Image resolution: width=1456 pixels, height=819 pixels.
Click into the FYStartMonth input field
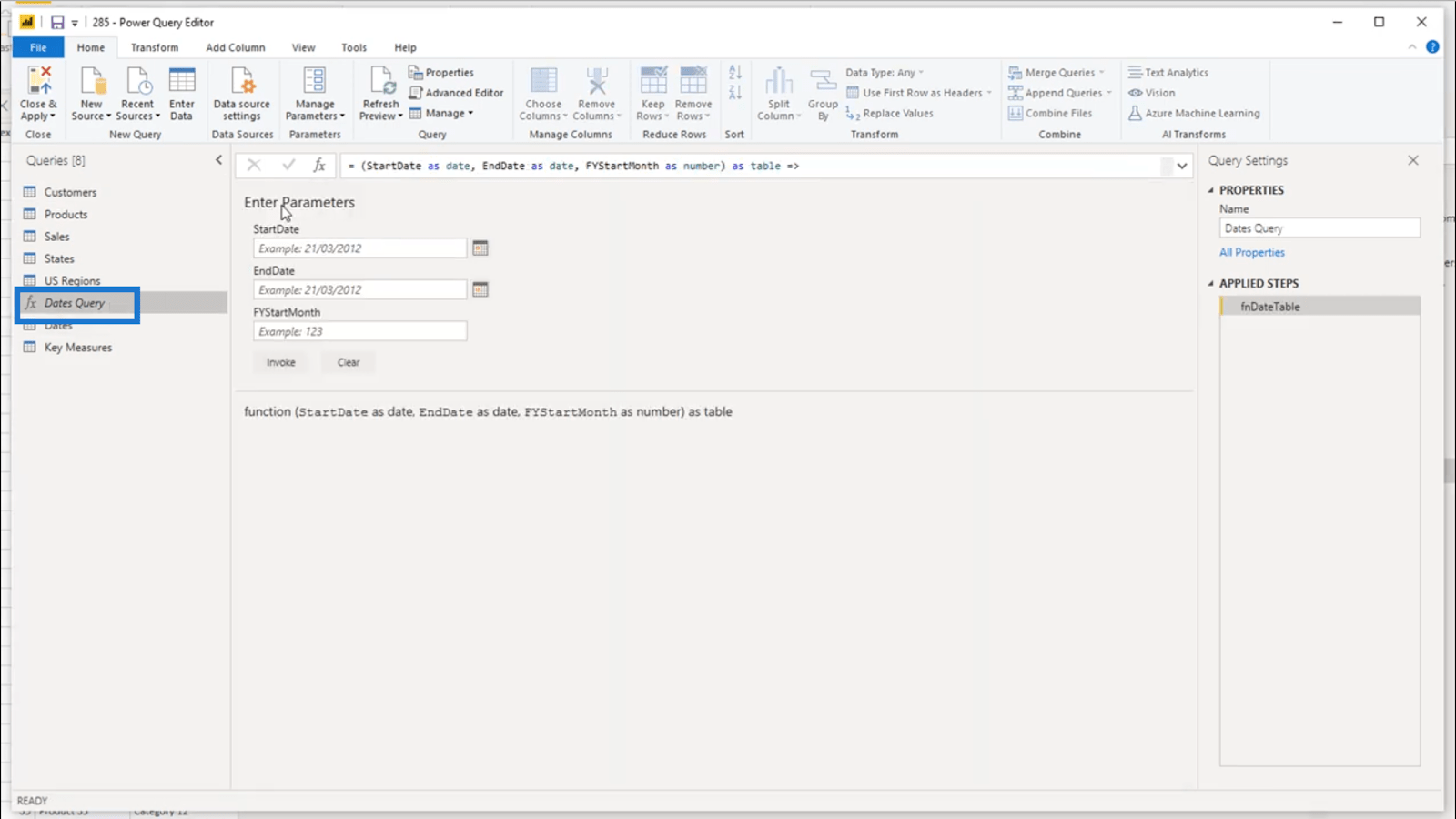[x=360, y=331]
